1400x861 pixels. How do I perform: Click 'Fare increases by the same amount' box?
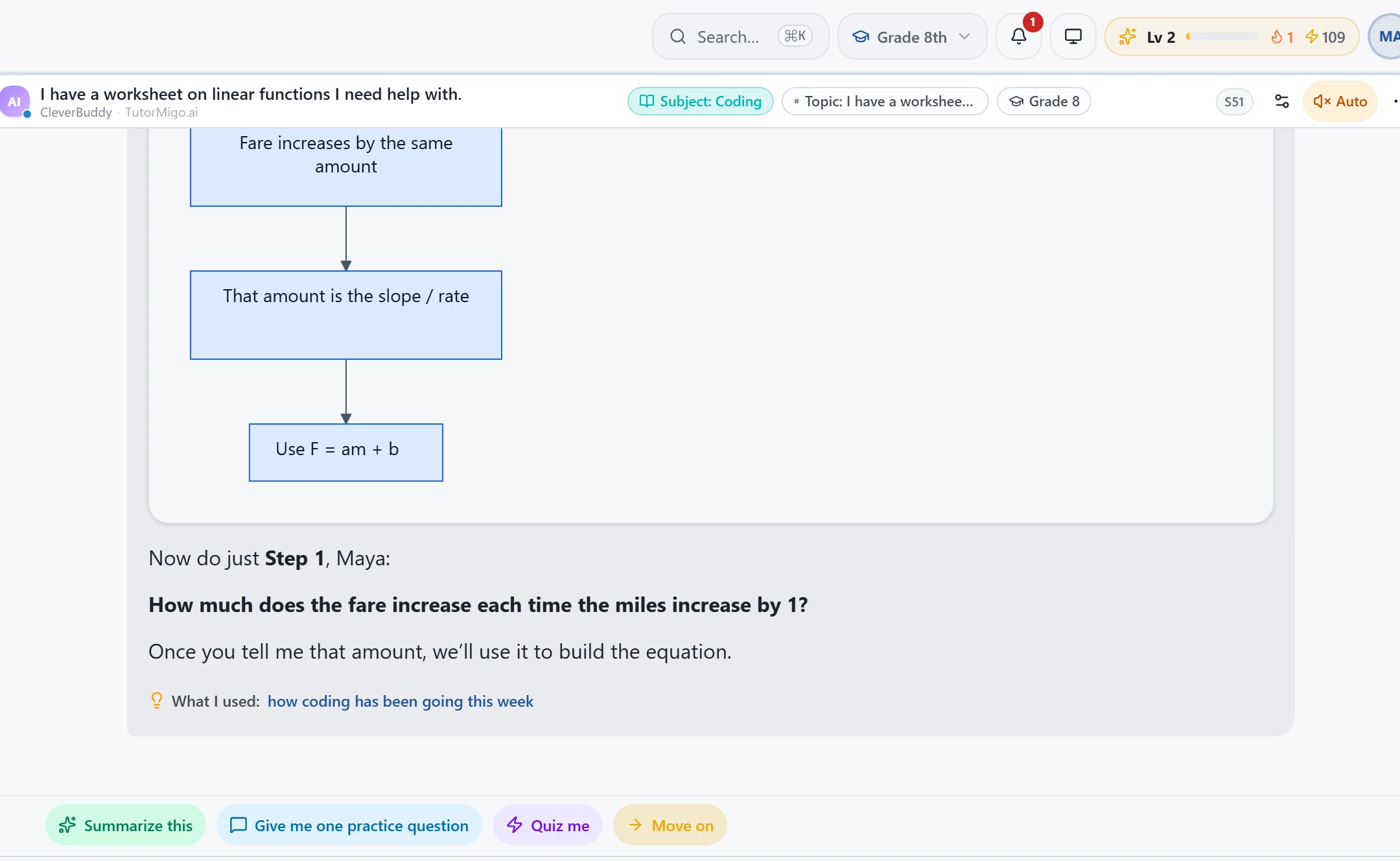346,167
